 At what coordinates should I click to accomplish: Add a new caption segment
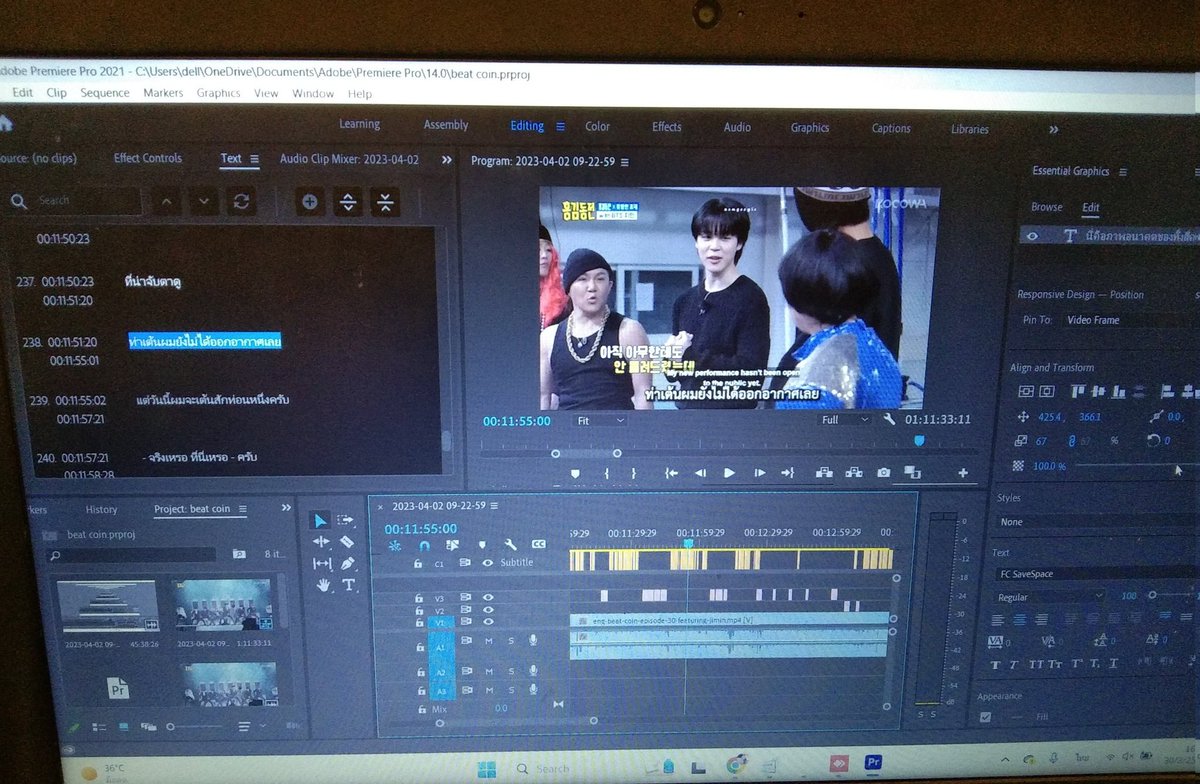click(x=310, y=202)
